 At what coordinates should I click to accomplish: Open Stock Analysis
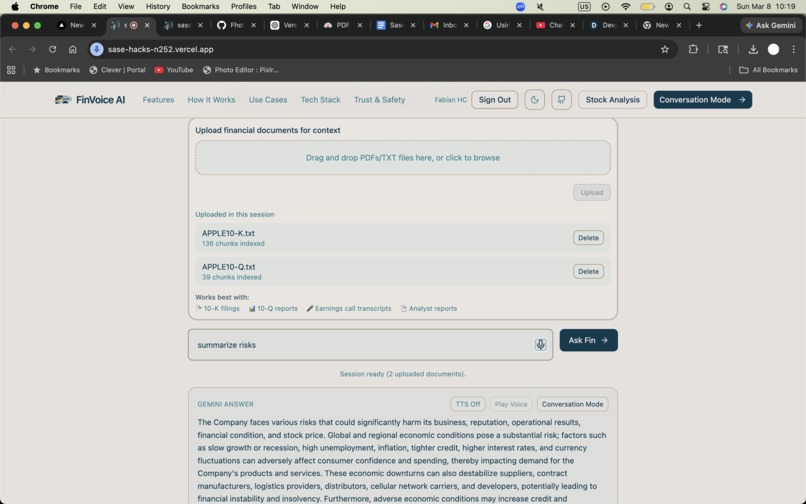pyautogui.click(x=612, y=100)
